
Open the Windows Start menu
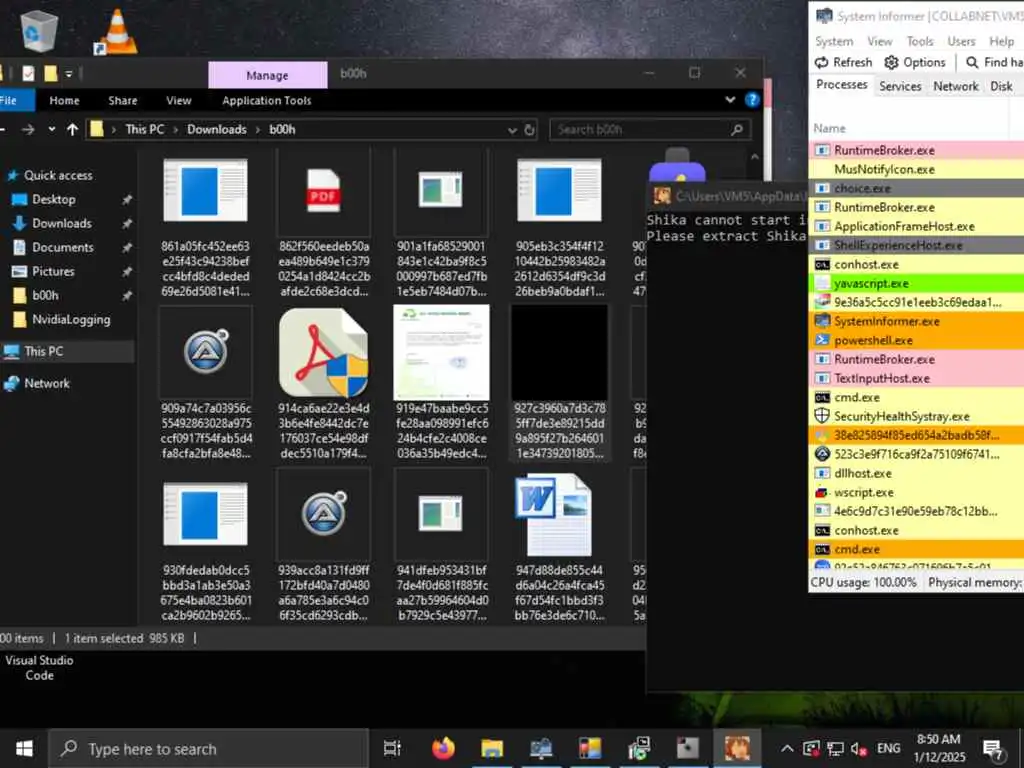point(24,748)
